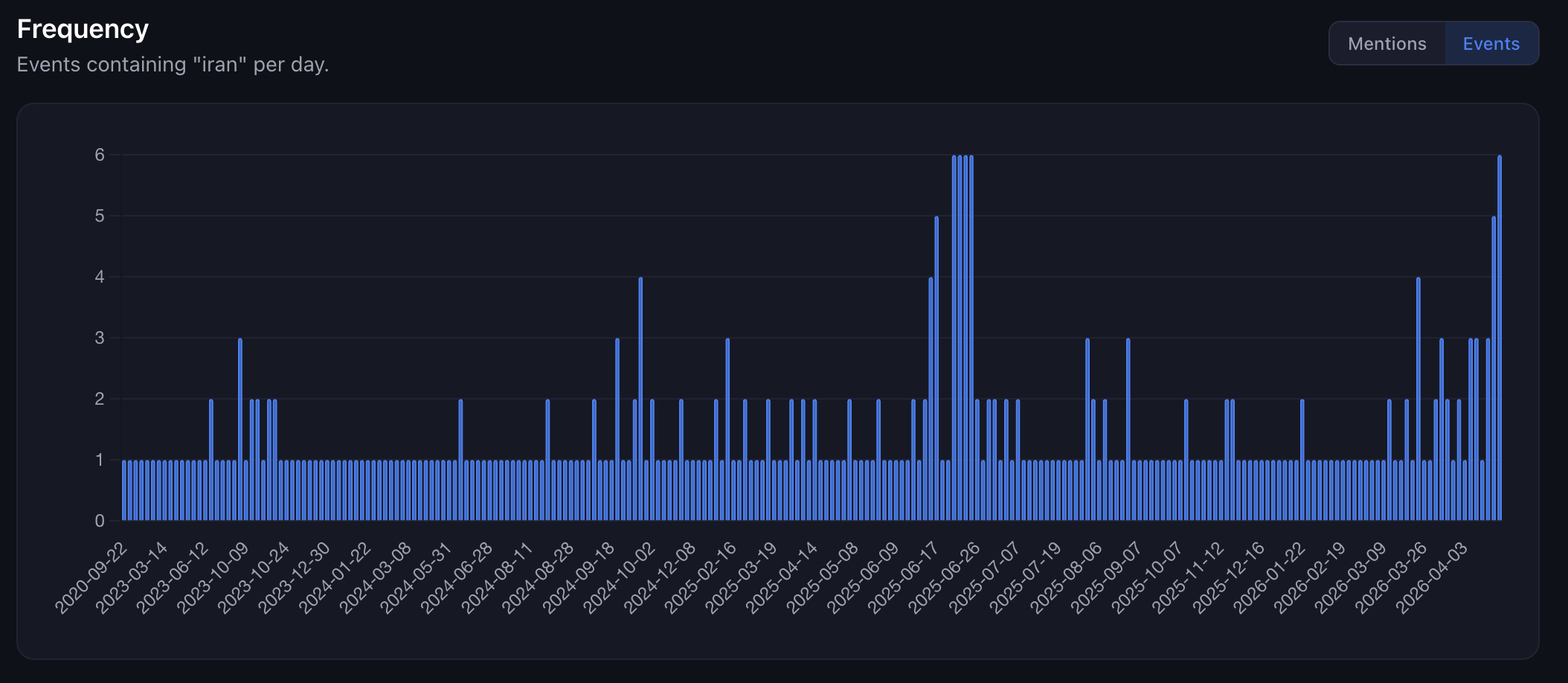Click the subtitle text about iran events
The height and width of the screenshot is (683, 1568).
tap(173, 65)
